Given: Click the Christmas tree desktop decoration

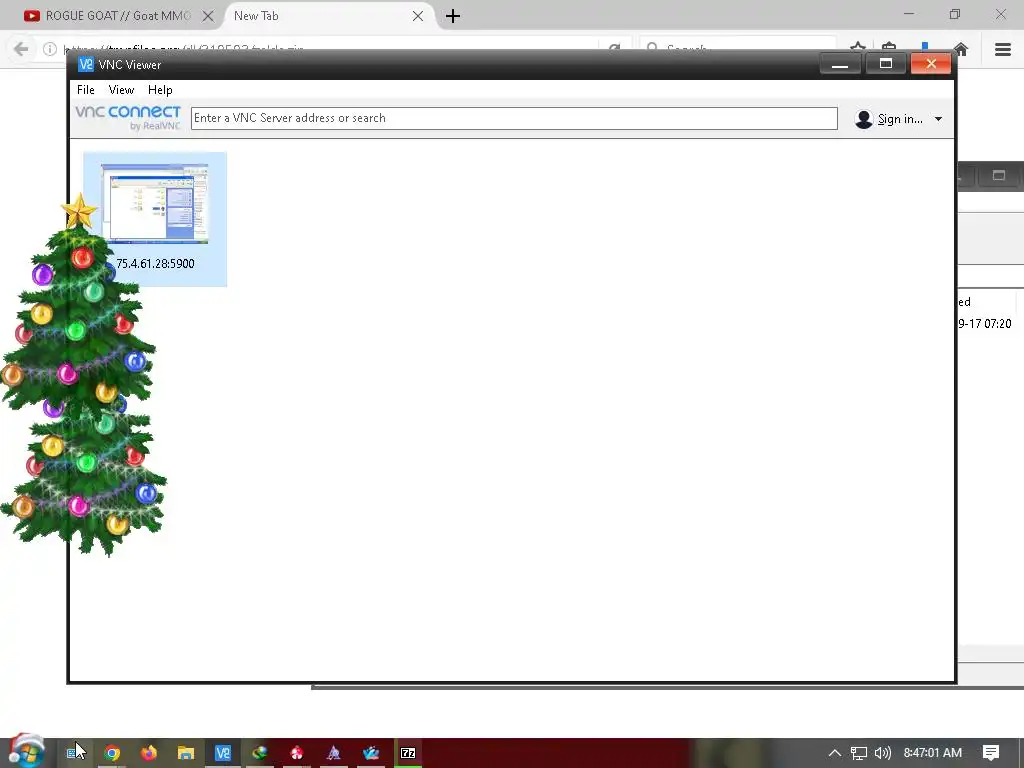Looking at the screenshot, I should tap(82, 376).
